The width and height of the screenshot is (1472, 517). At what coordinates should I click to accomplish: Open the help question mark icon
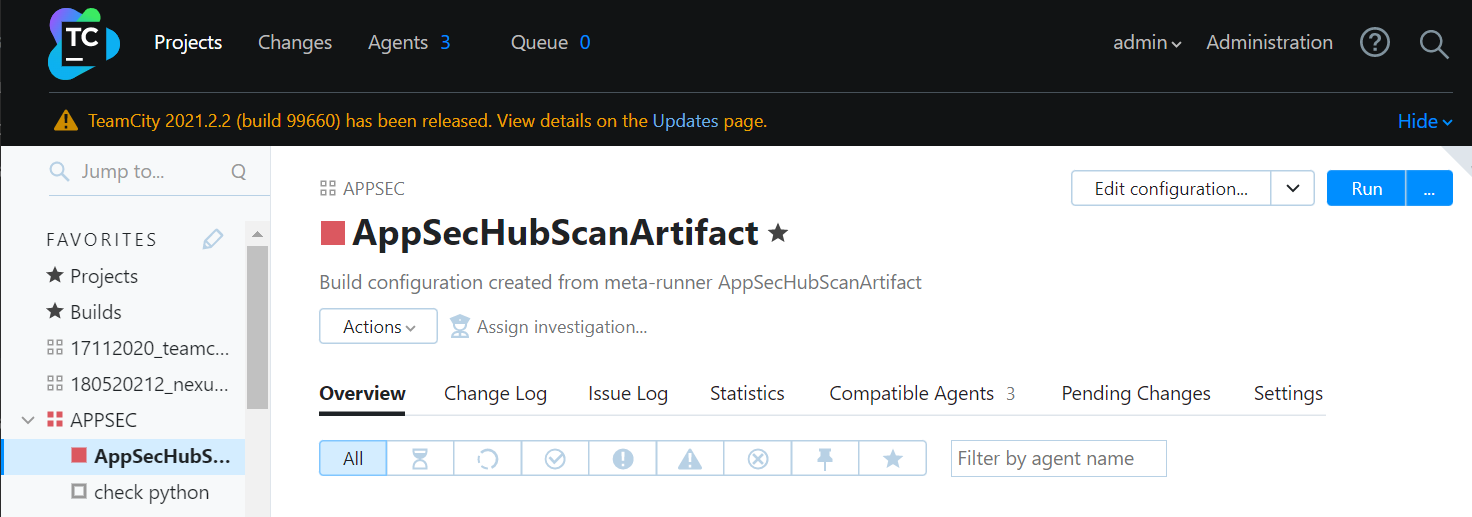[x=1375, y=43]
